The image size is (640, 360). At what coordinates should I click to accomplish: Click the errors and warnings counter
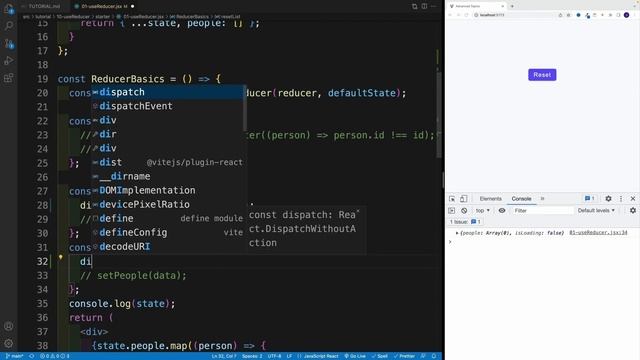click(x=54, y=356)
